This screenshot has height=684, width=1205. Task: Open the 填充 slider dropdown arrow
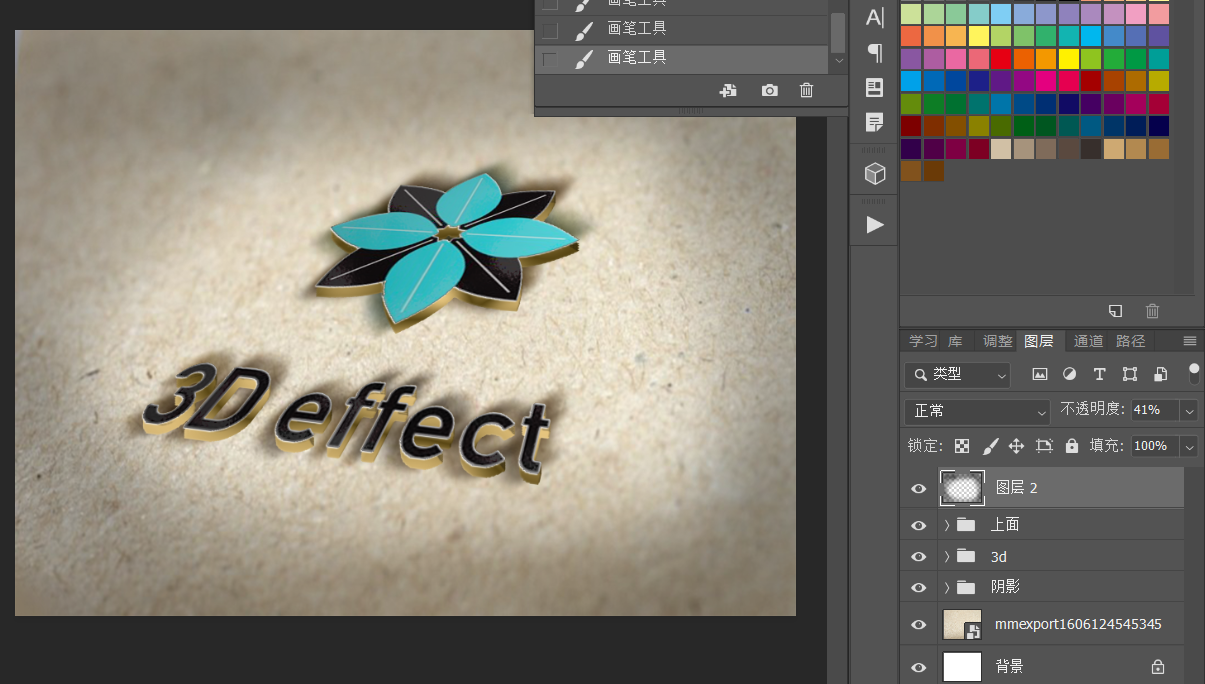point(1189,446)
